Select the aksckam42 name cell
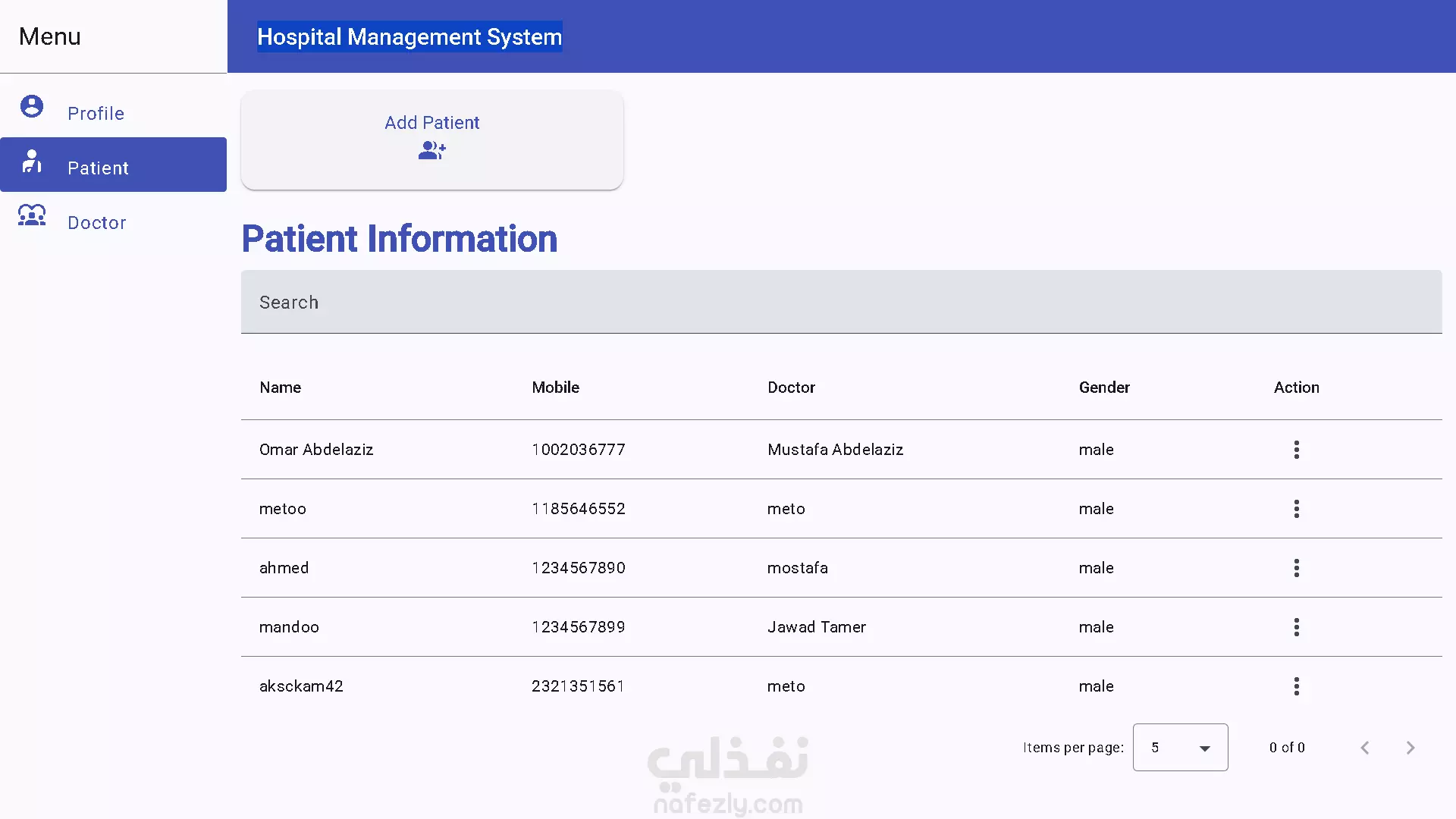Image resolution: width=1456 pixels, height=819 pixels. [302, 686]
